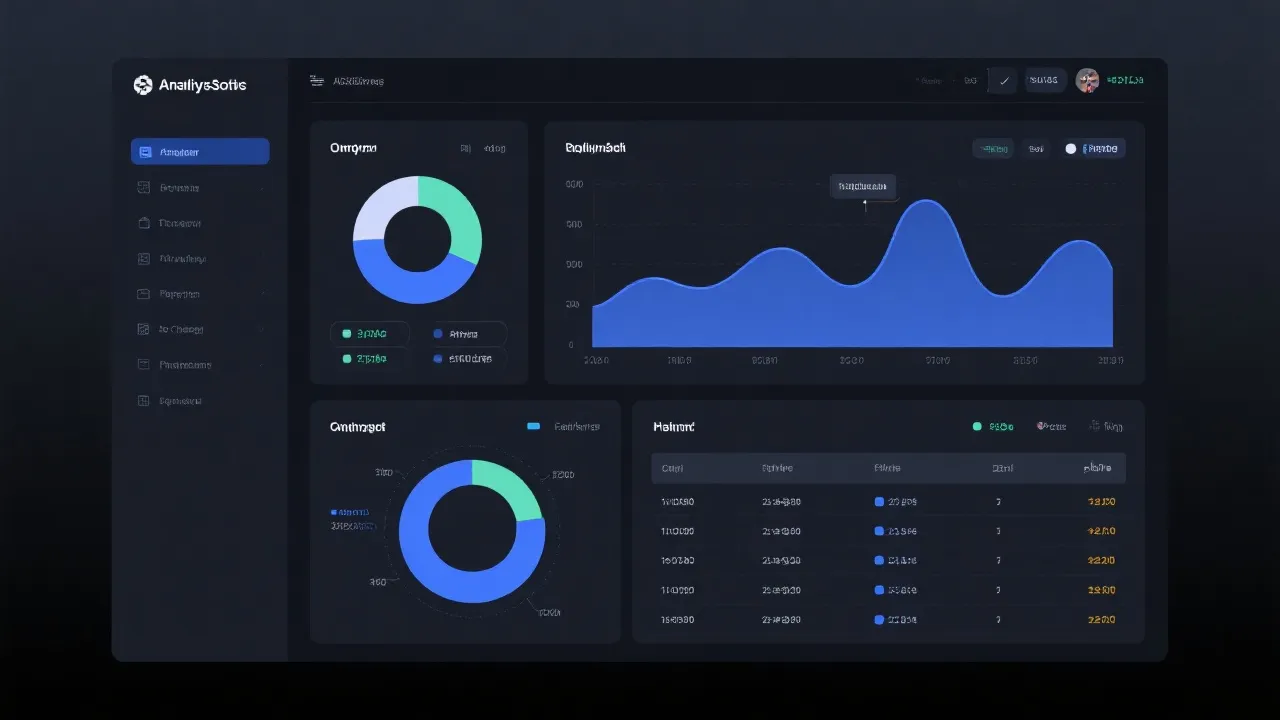
Task: Click the green-text pill button on area chart
Action: coord(993,149)
